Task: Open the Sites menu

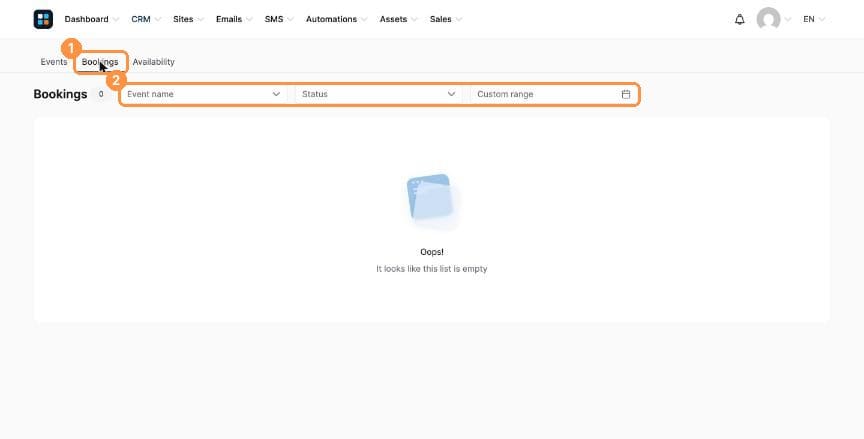Action: pyautogui.click(x=188, y=19)
